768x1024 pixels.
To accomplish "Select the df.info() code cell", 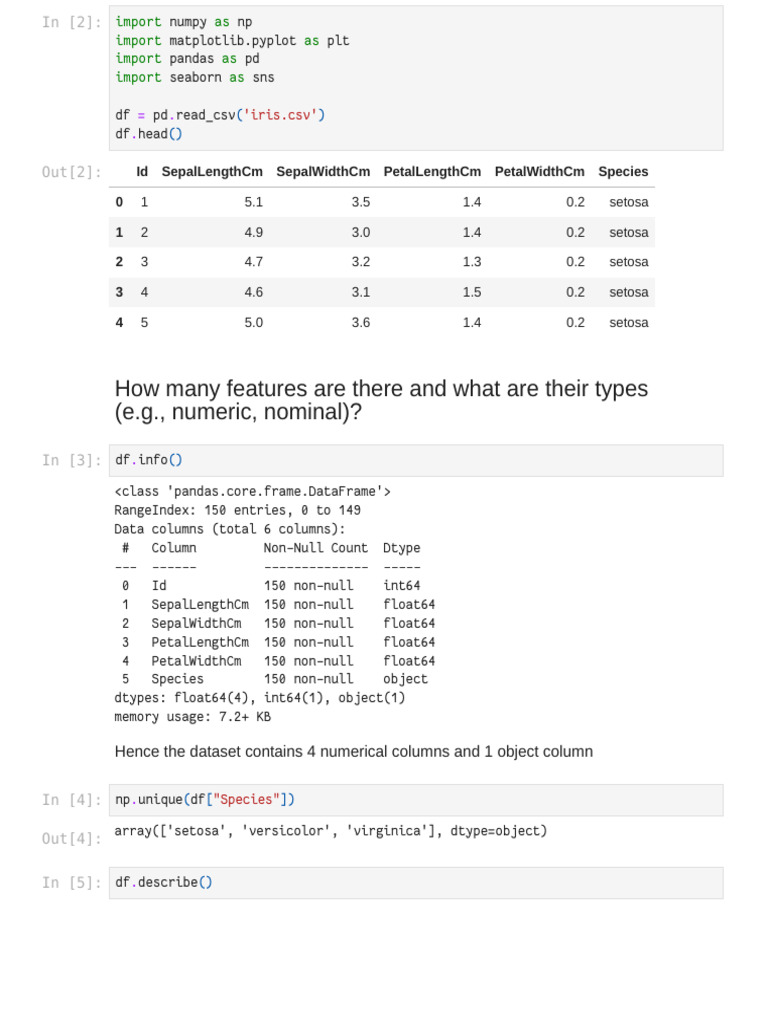I will [x=415, y=460].
